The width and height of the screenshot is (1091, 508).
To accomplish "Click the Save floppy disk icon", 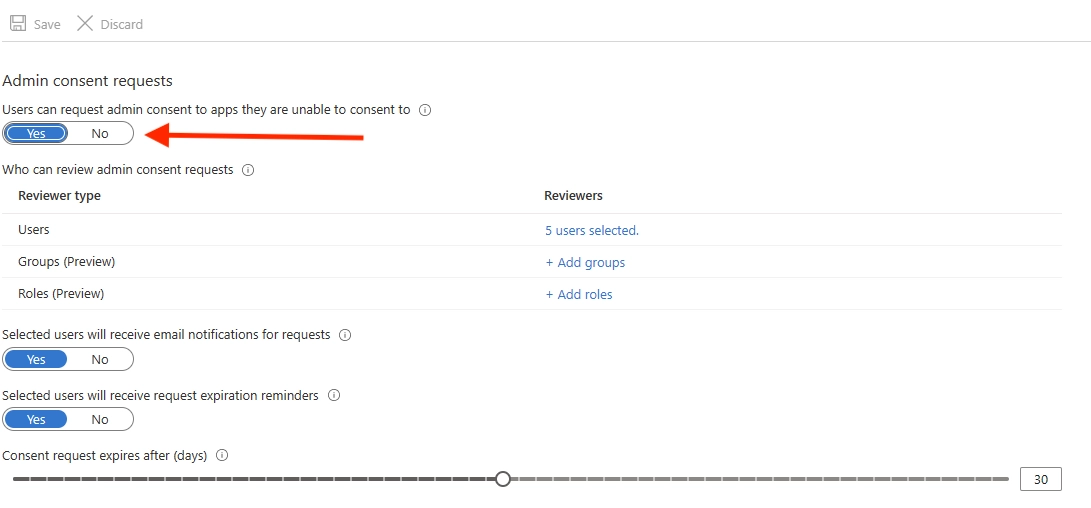I will point(18,24).
